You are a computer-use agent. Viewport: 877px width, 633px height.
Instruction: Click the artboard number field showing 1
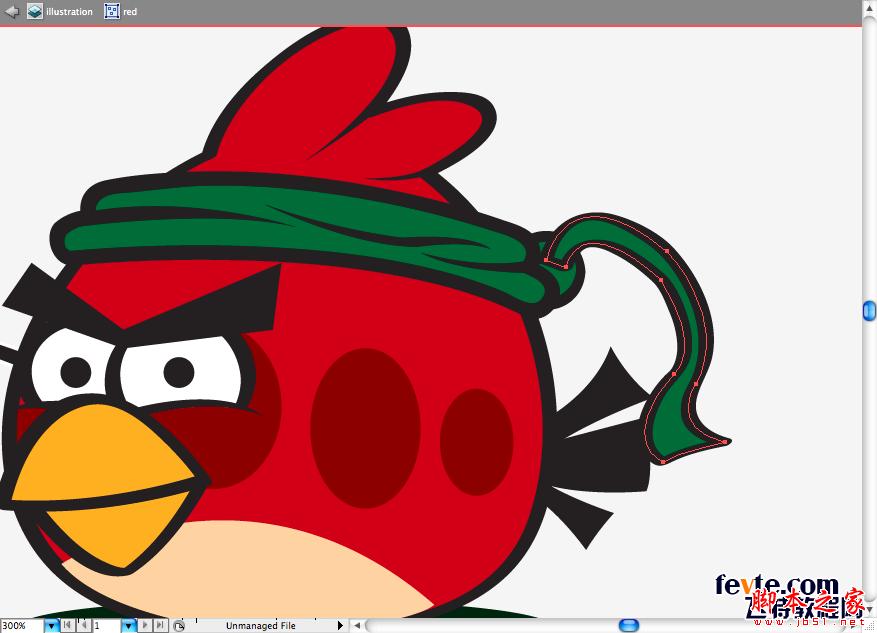(x=106, y=626)
